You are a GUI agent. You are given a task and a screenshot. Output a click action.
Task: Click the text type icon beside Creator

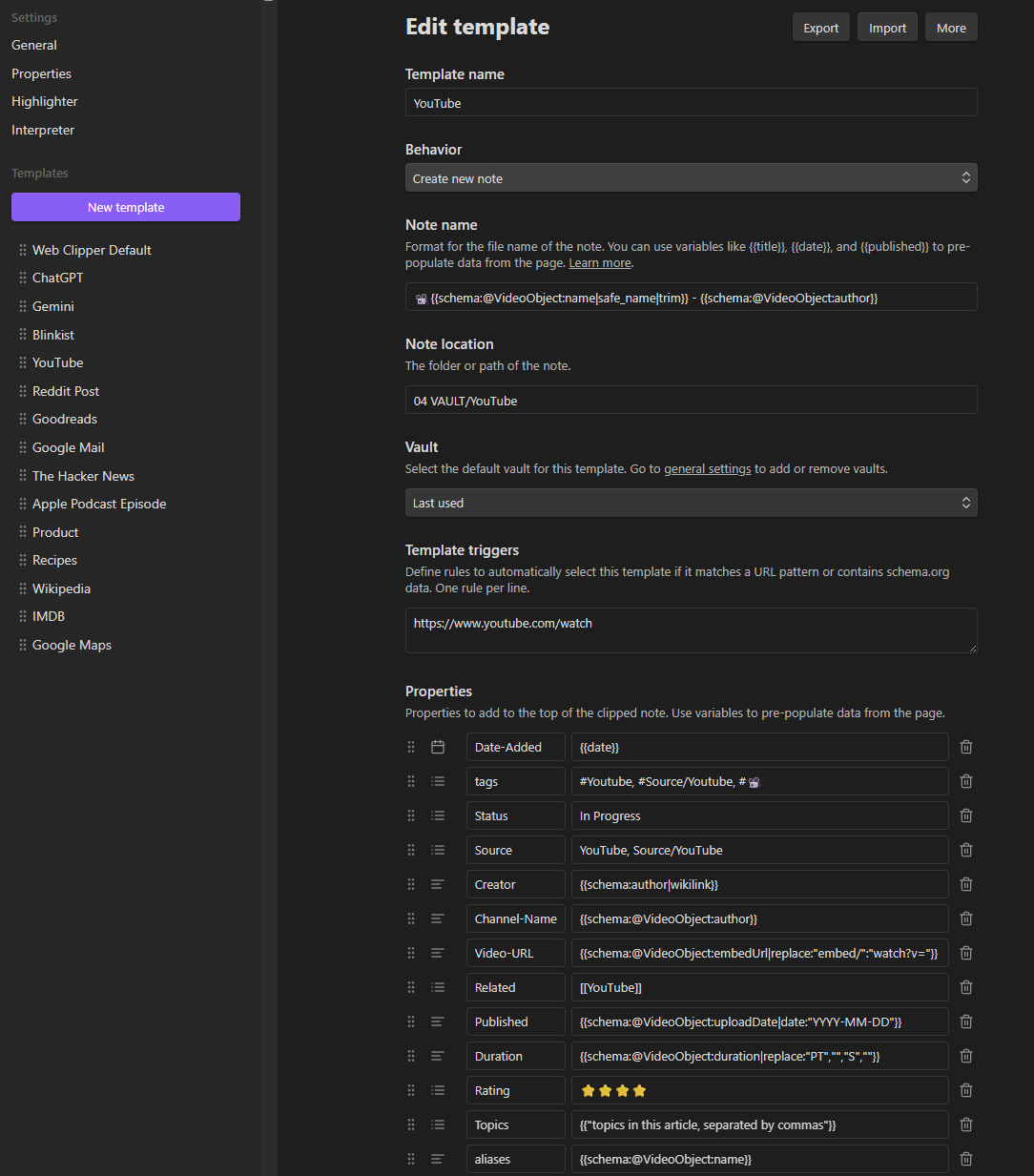coord(438,884)
